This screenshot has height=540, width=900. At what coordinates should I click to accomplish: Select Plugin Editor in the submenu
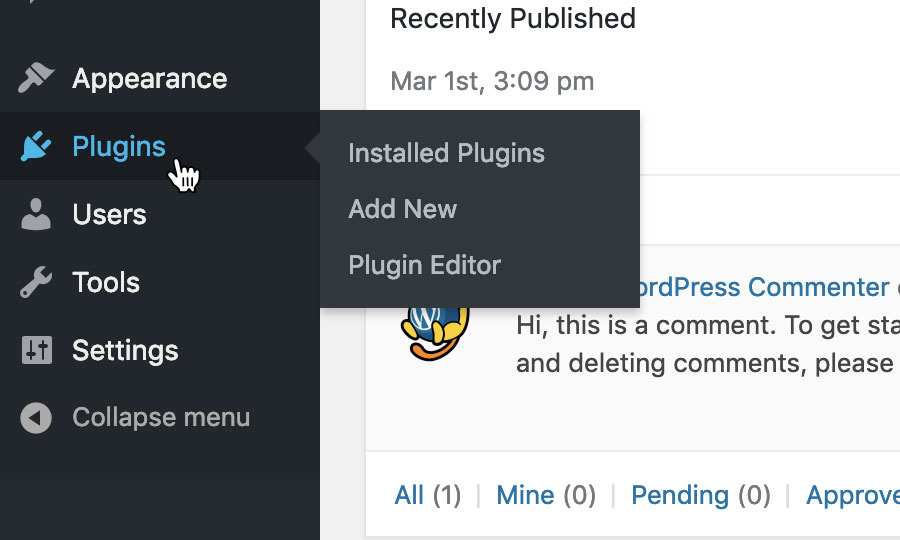pos(424,265)
